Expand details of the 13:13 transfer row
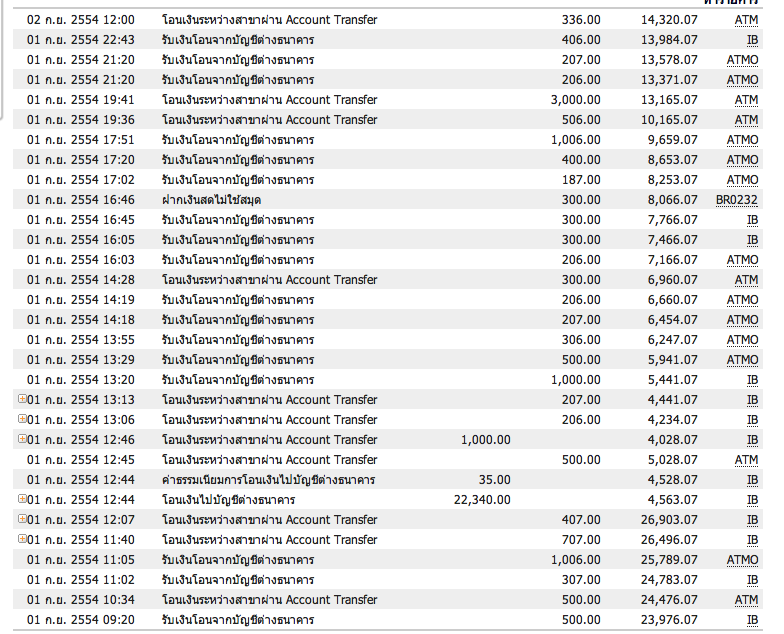 [x=22, y=398]
